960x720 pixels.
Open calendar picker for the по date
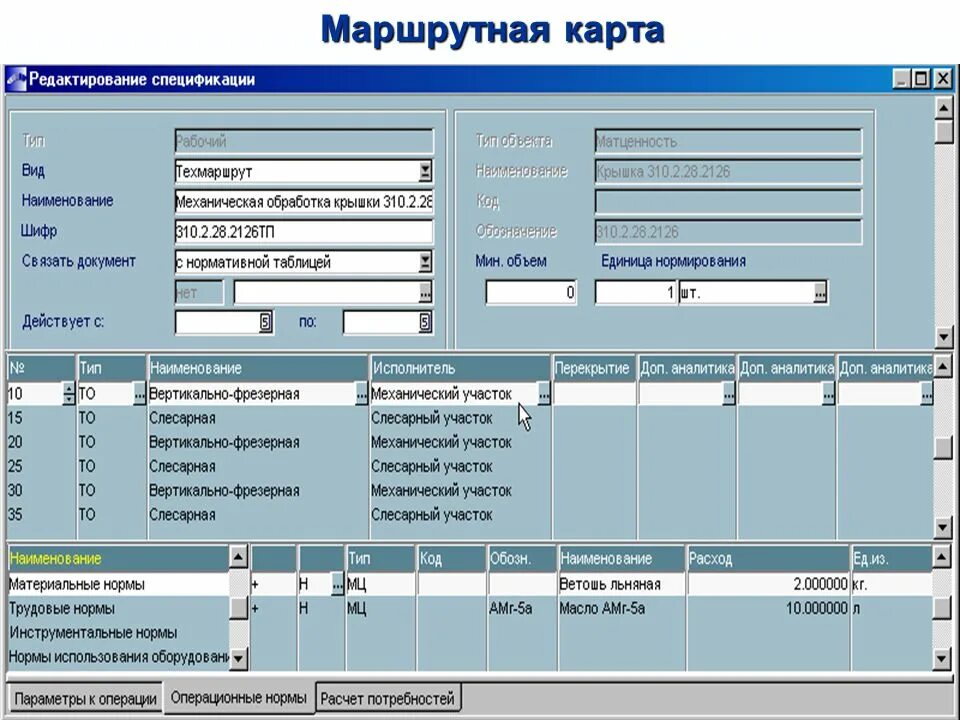(x=426, y=322)
